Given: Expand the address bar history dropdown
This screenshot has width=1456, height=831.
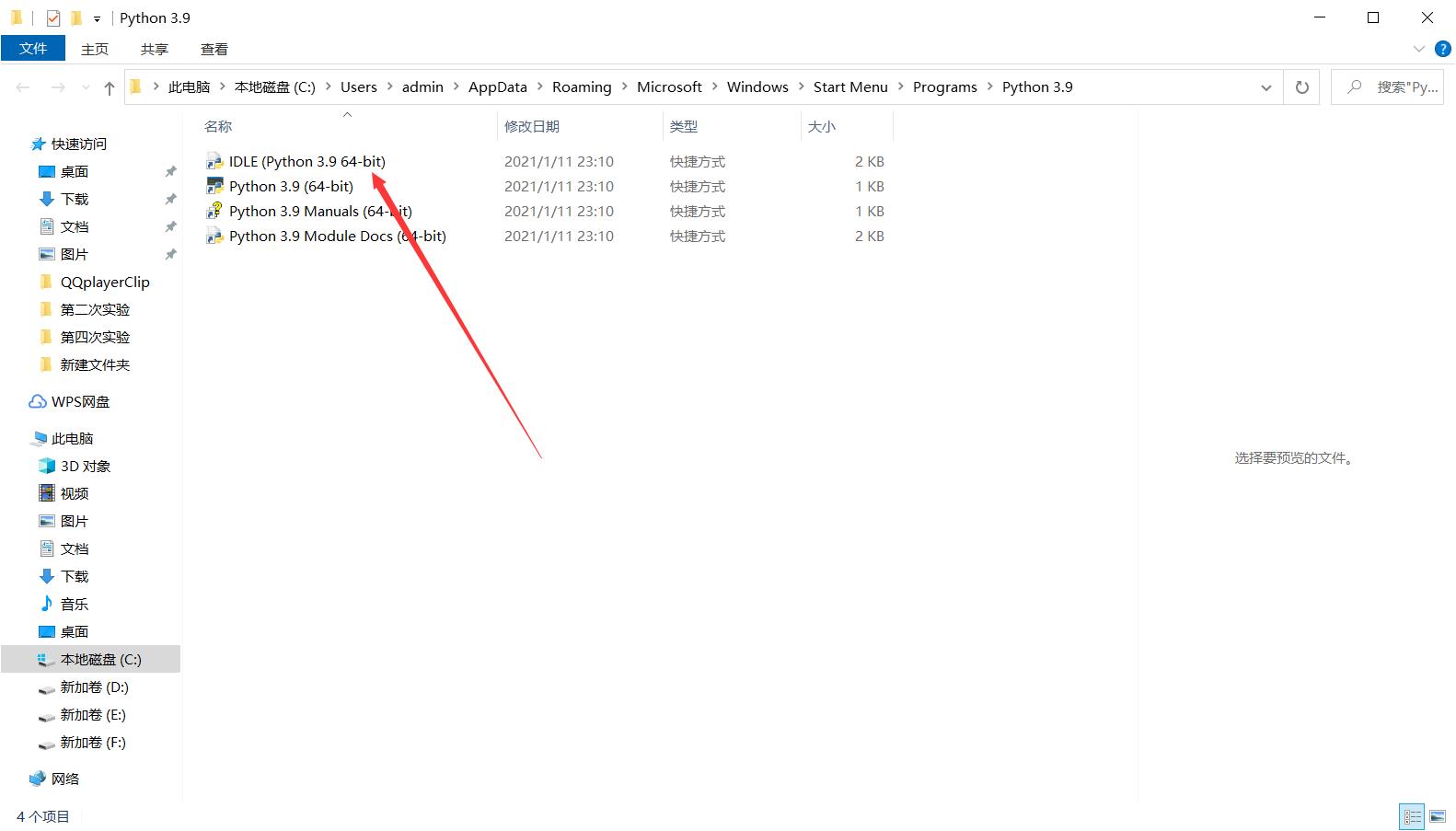Looking at the screenshot, I should pos(1266,87).
